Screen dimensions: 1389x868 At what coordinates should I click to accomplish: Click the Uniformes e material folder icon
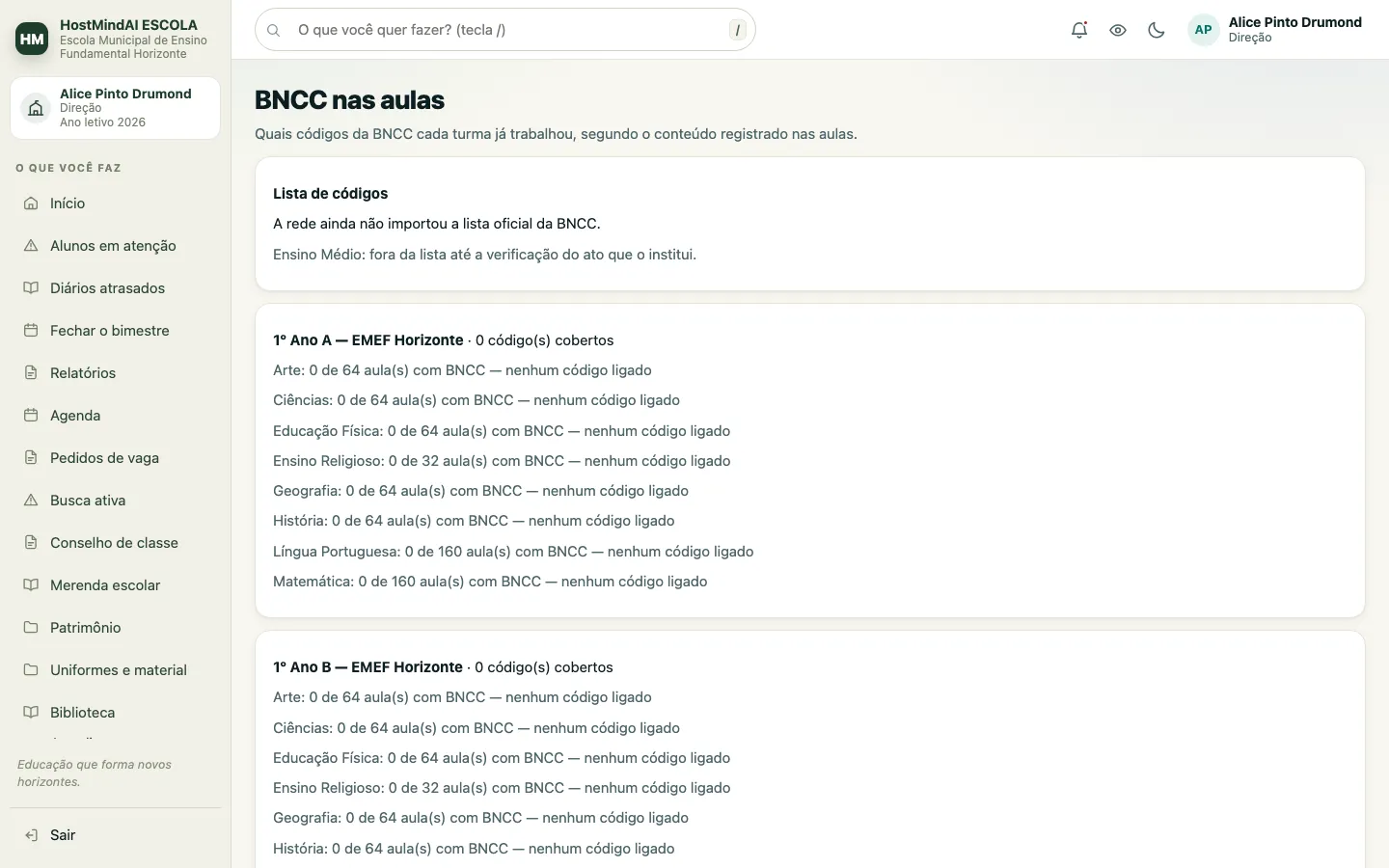click(31, 670)
